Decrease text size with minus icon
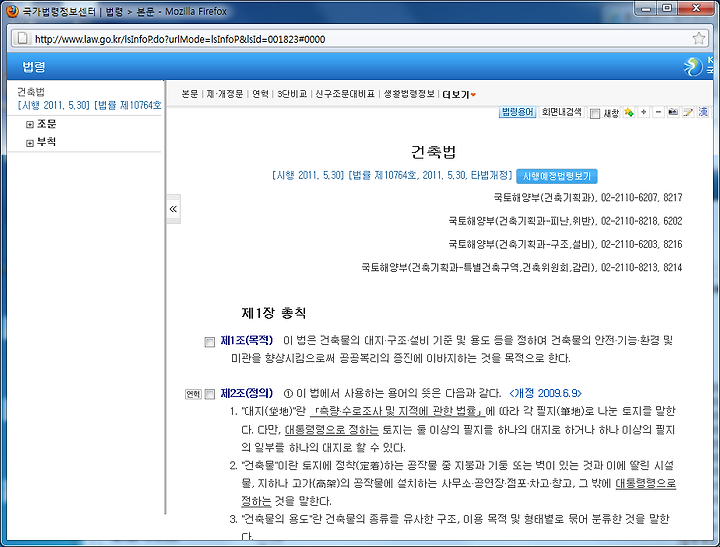The width and height of the screenshot is (720, 547). tap(658, 112)
